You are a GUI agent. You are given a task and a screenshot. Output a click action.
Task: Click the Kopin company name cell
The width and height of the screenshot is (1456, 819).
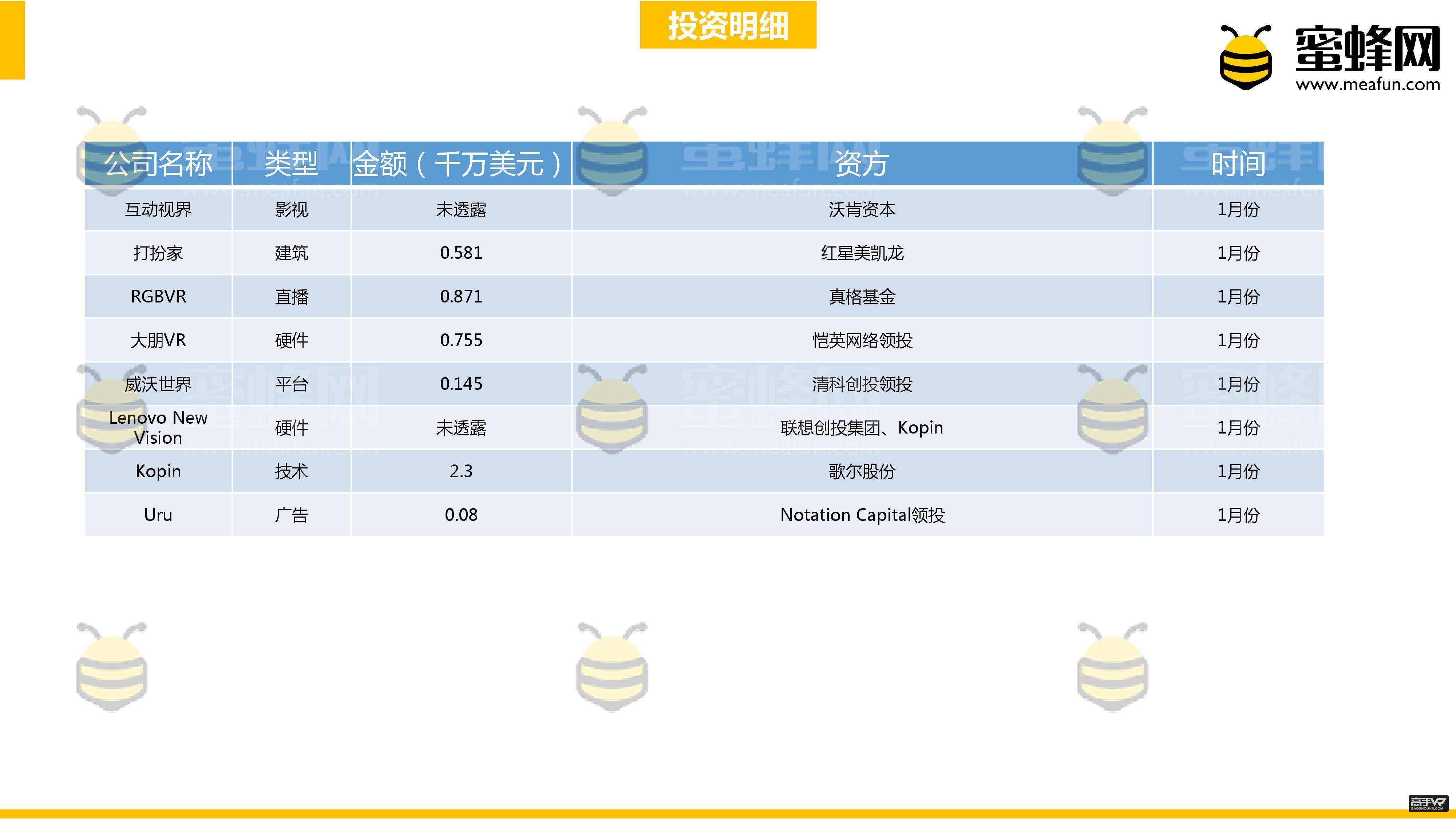click(x=158, y=471)
